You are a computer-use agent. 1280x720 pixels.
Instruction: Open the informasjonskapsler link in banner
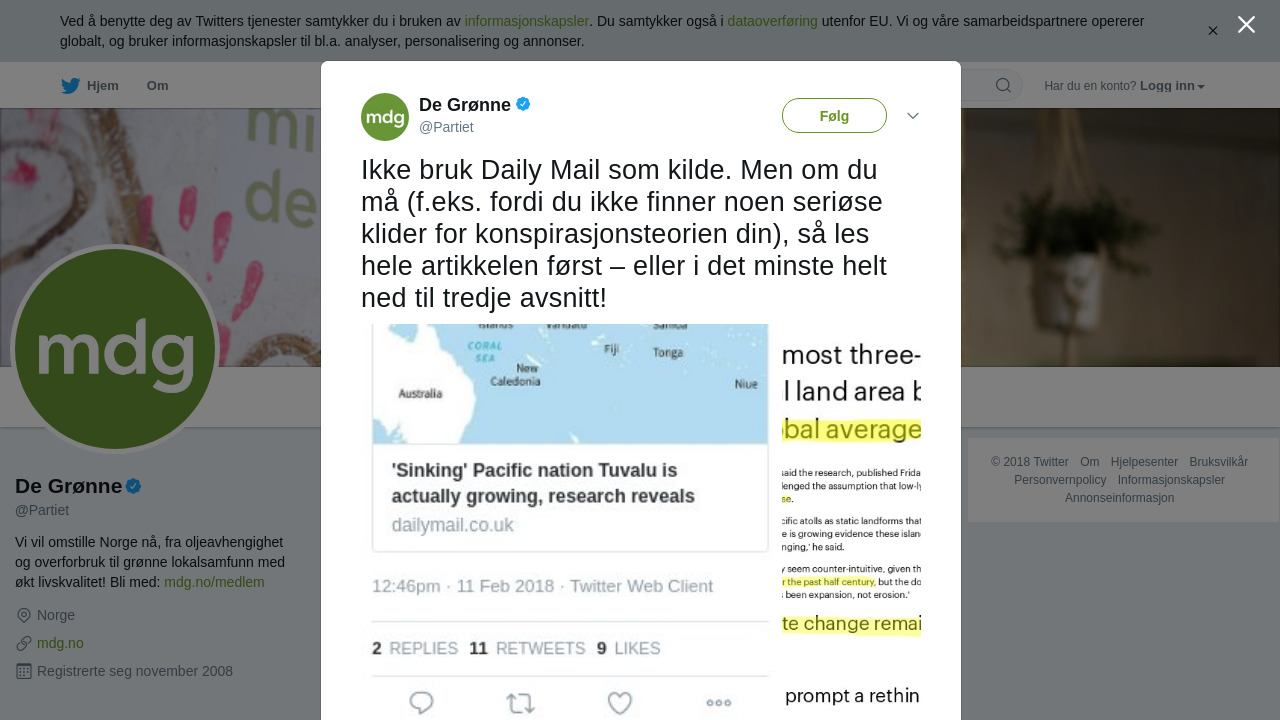pos(526,21)
